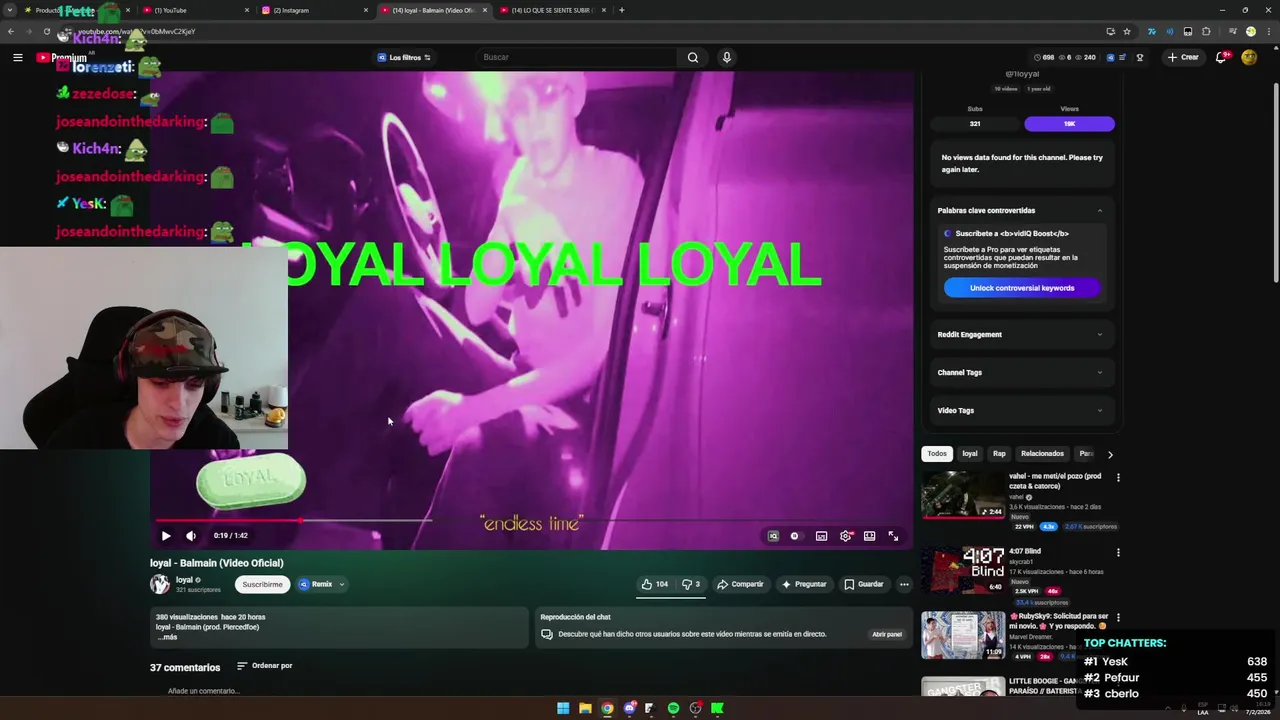Click the Añade un comentario field
The image size is (1280, 720).
203,691
